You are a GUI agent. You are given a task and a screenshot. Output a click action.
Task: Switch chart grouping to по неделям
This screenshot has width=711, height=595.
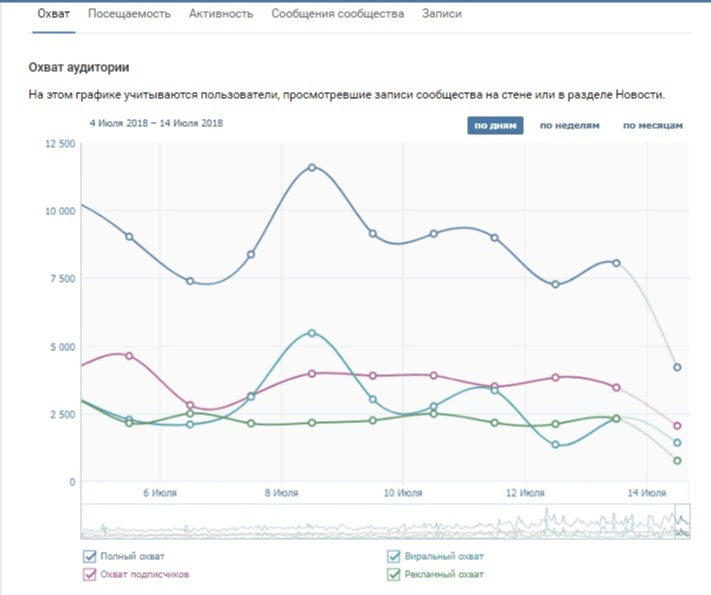click(570, 126)
